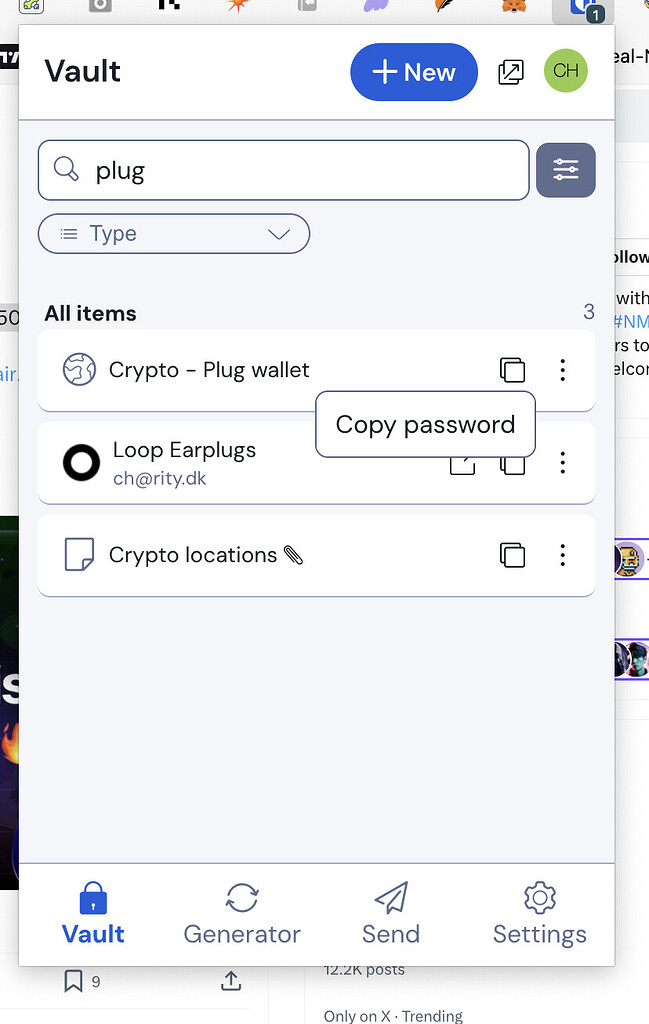Open the three-dot menu for Crypto locations
The image size is (649, 1024).
pos(562,555)
